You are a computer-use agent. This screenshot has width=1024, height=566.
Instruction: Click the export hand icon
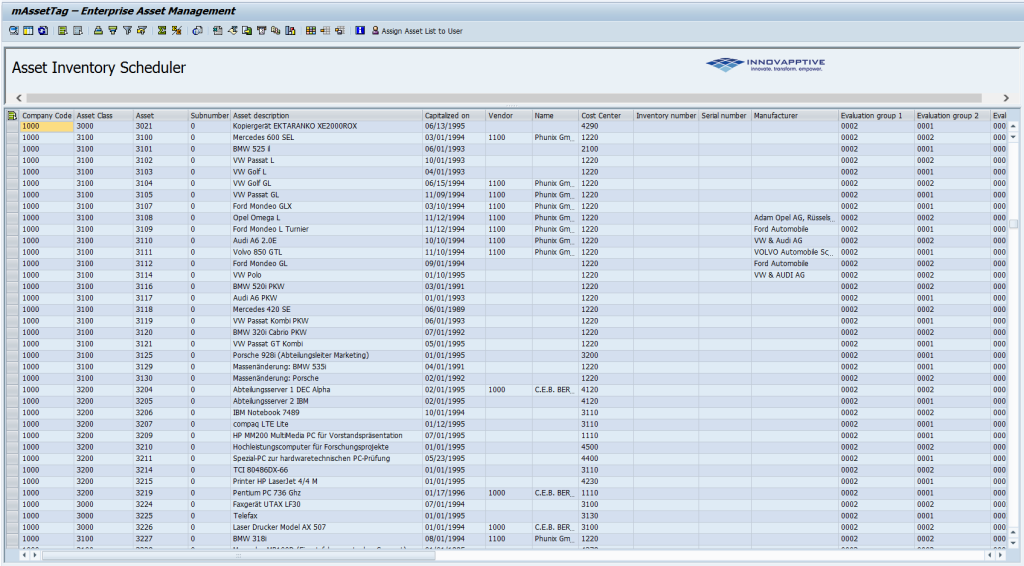[232, 31]
